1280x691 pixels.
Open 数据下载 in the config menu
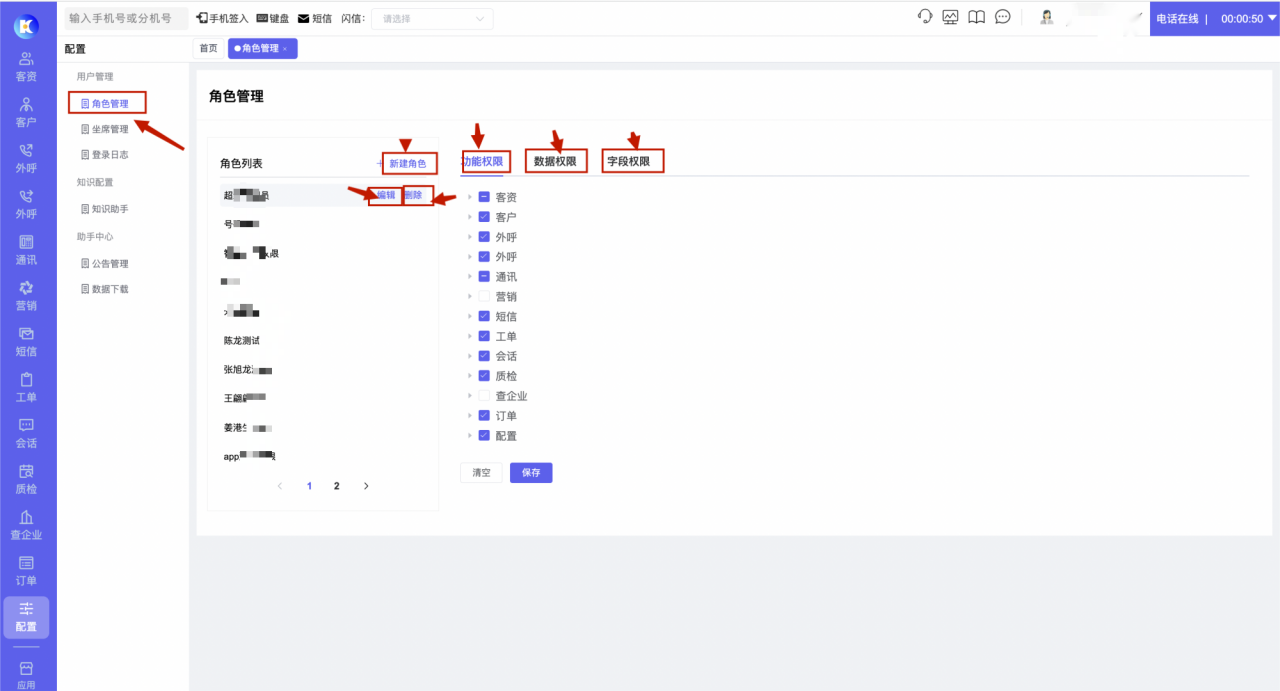click(x=104, y=289)
